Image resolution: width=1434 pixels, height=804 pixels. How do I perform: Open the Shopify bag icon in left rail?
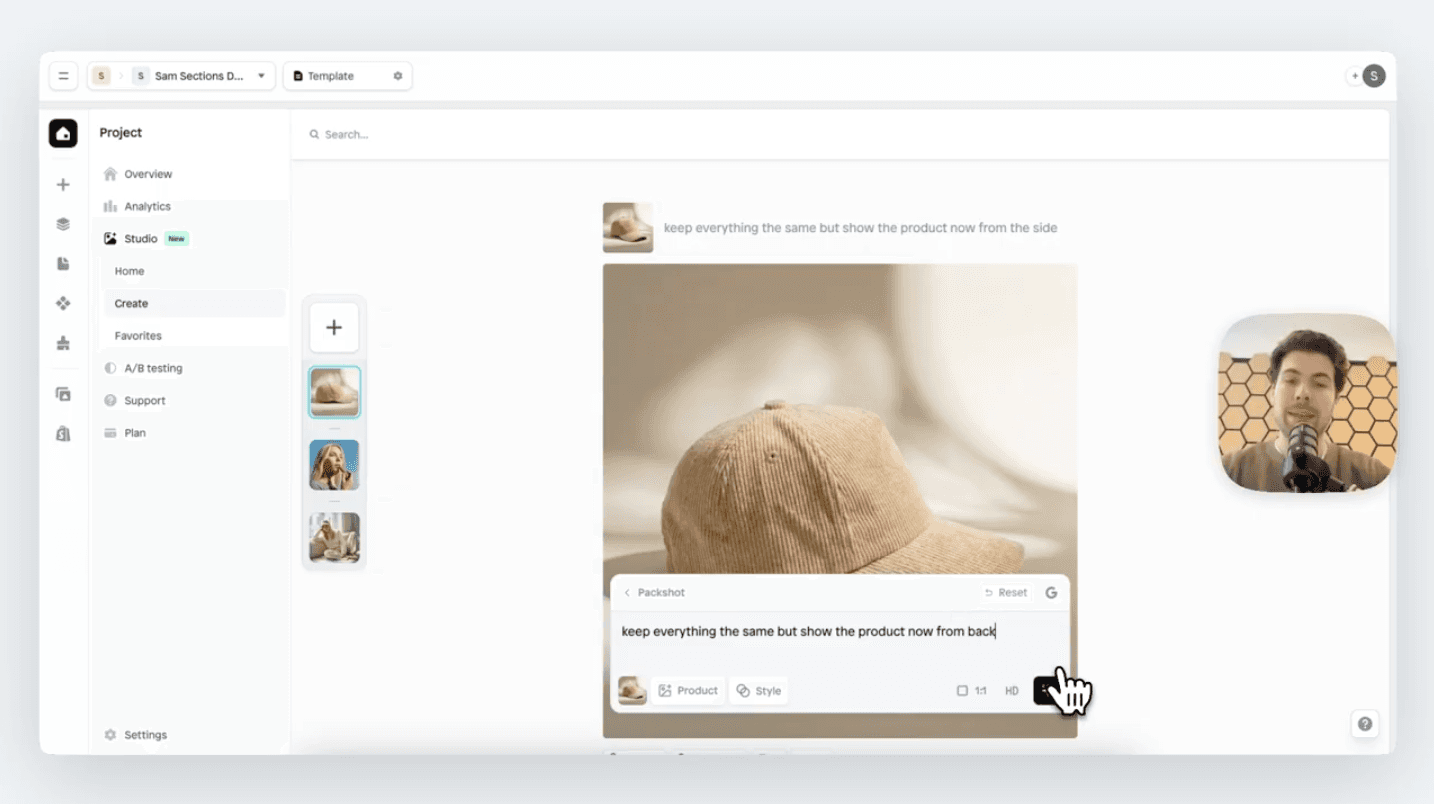(63, 434)
